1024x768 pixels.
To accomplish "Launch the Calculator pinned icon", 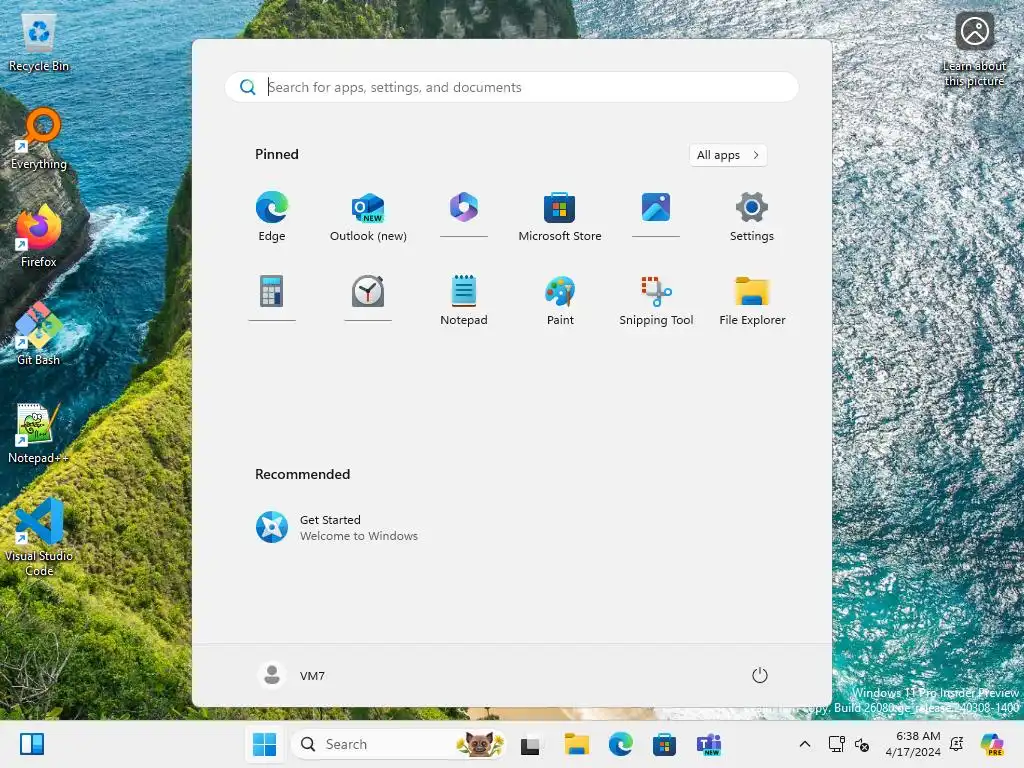I will (272, 298).
